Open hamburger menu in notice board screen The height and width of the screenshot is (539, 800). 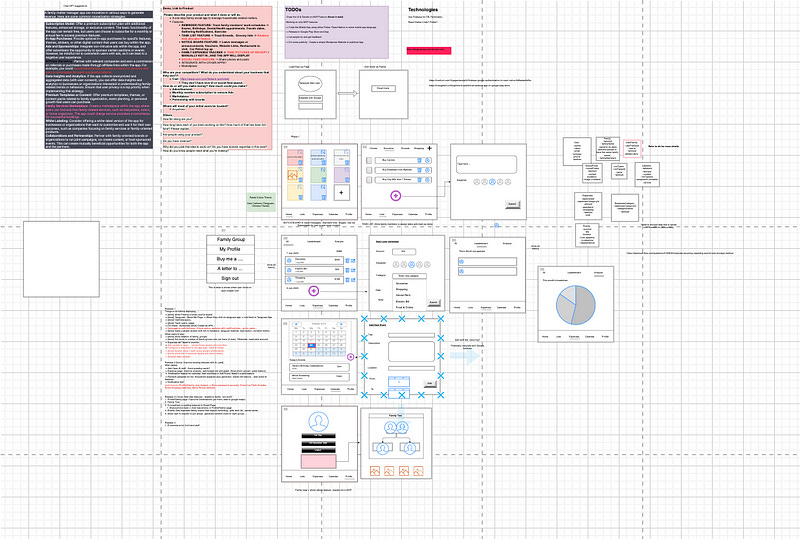(x=286, y=147)
